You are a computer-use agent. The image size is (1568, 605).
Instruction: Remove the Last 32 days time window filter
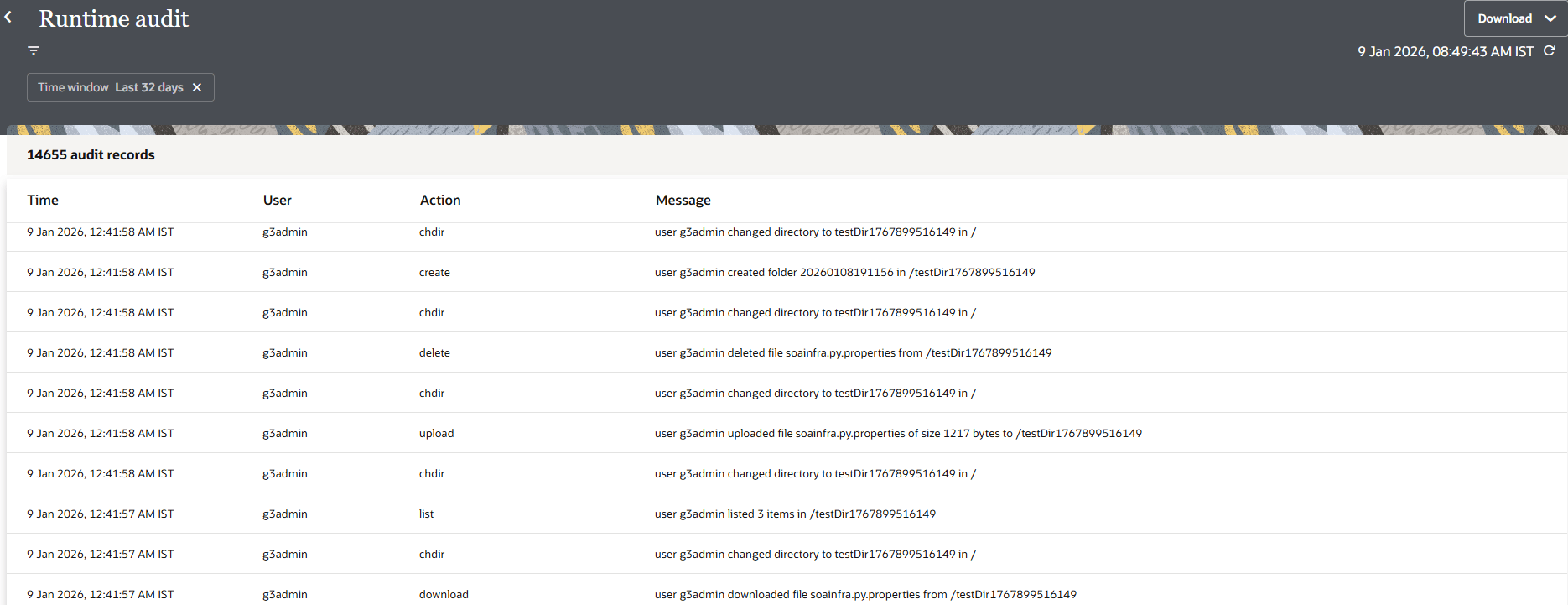[x=198, y=87]
